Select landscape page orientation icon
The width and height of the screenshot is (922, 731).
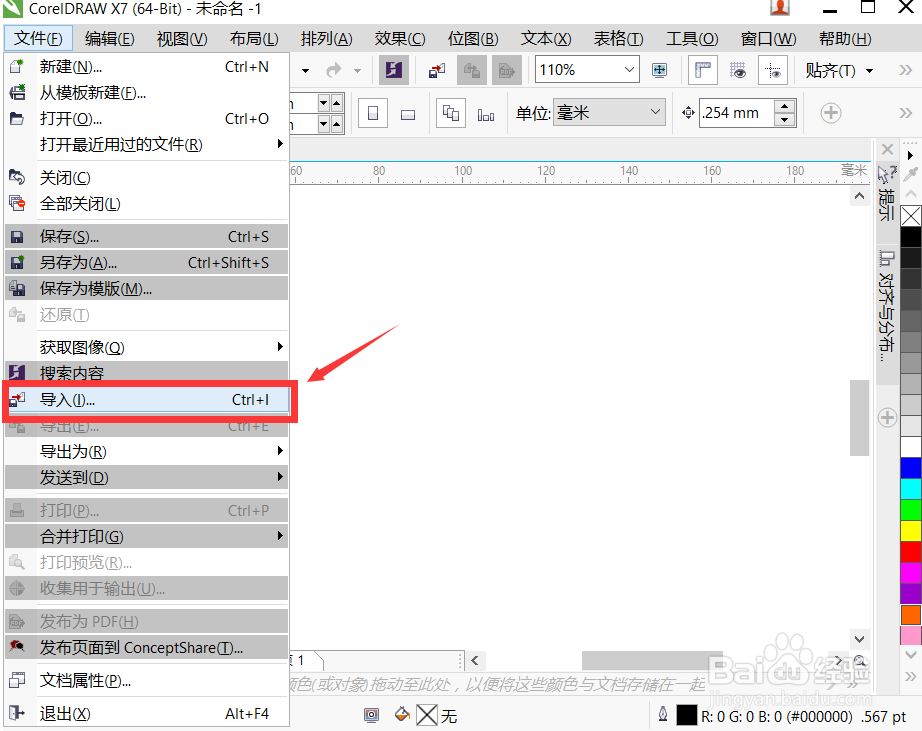pyautogui.click(x=407, y=114)
